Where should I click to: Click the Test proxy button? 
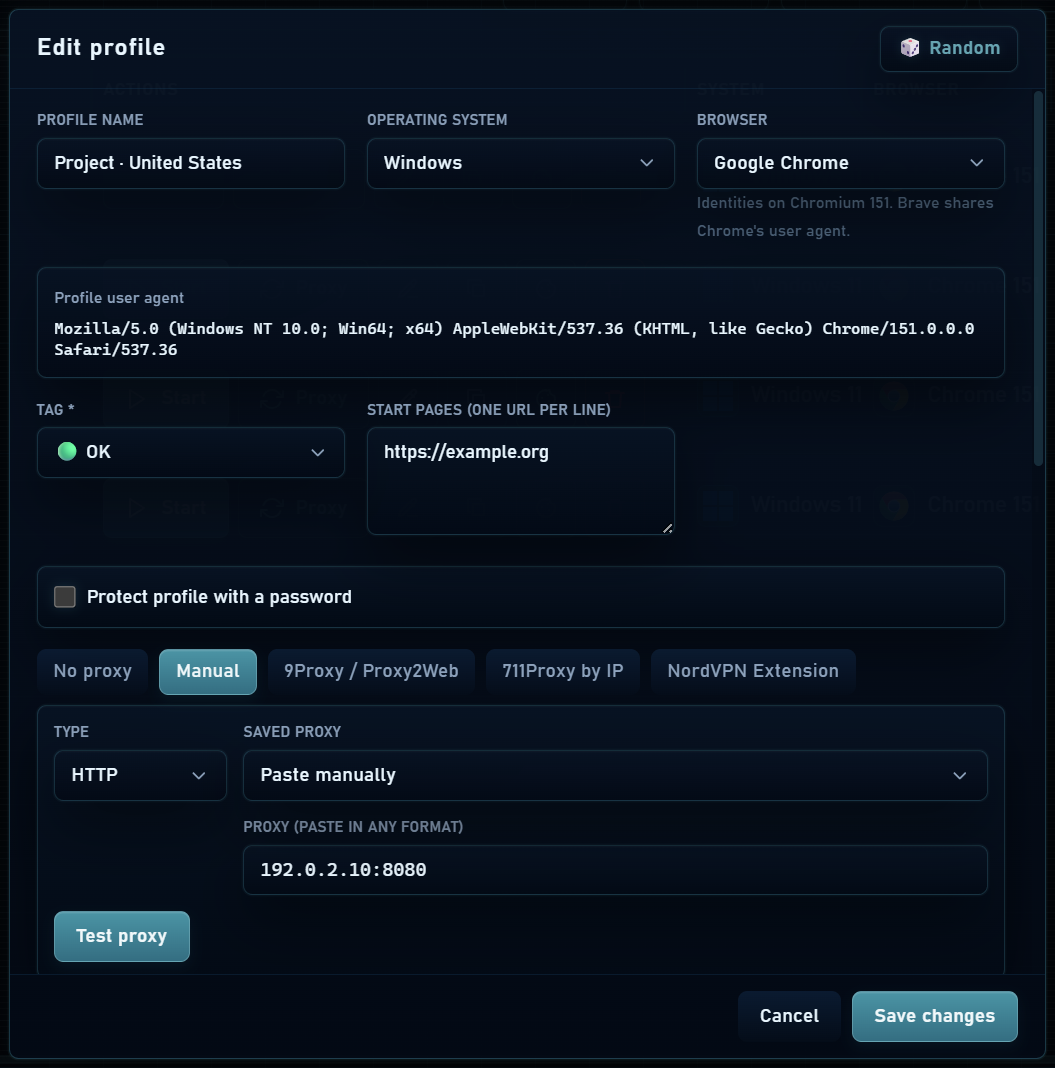(122, 937)
